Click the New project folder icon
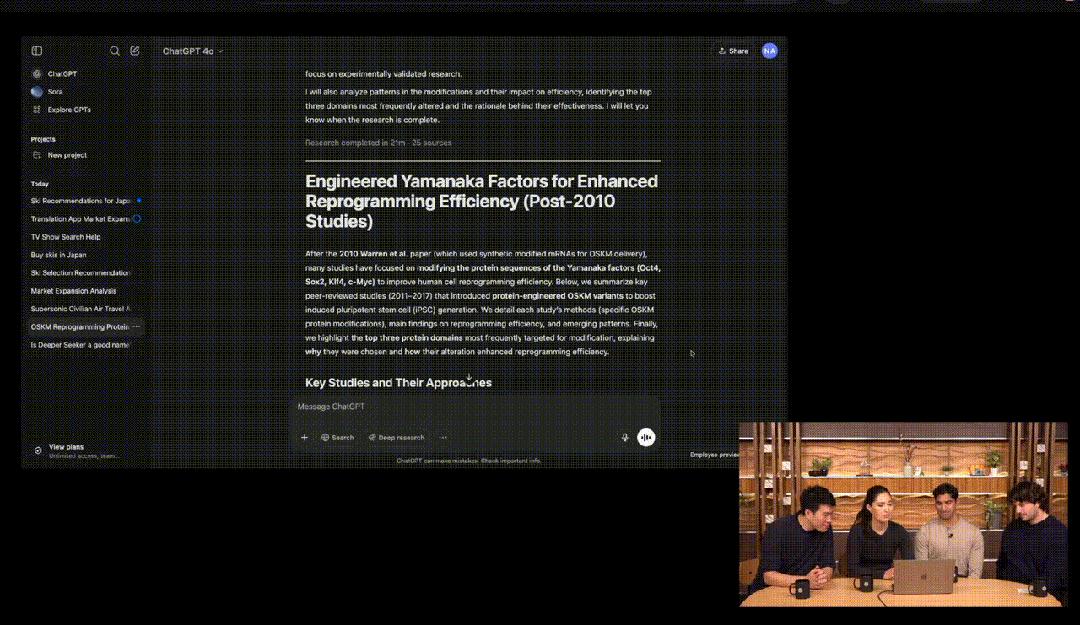 tap(37, 156)
